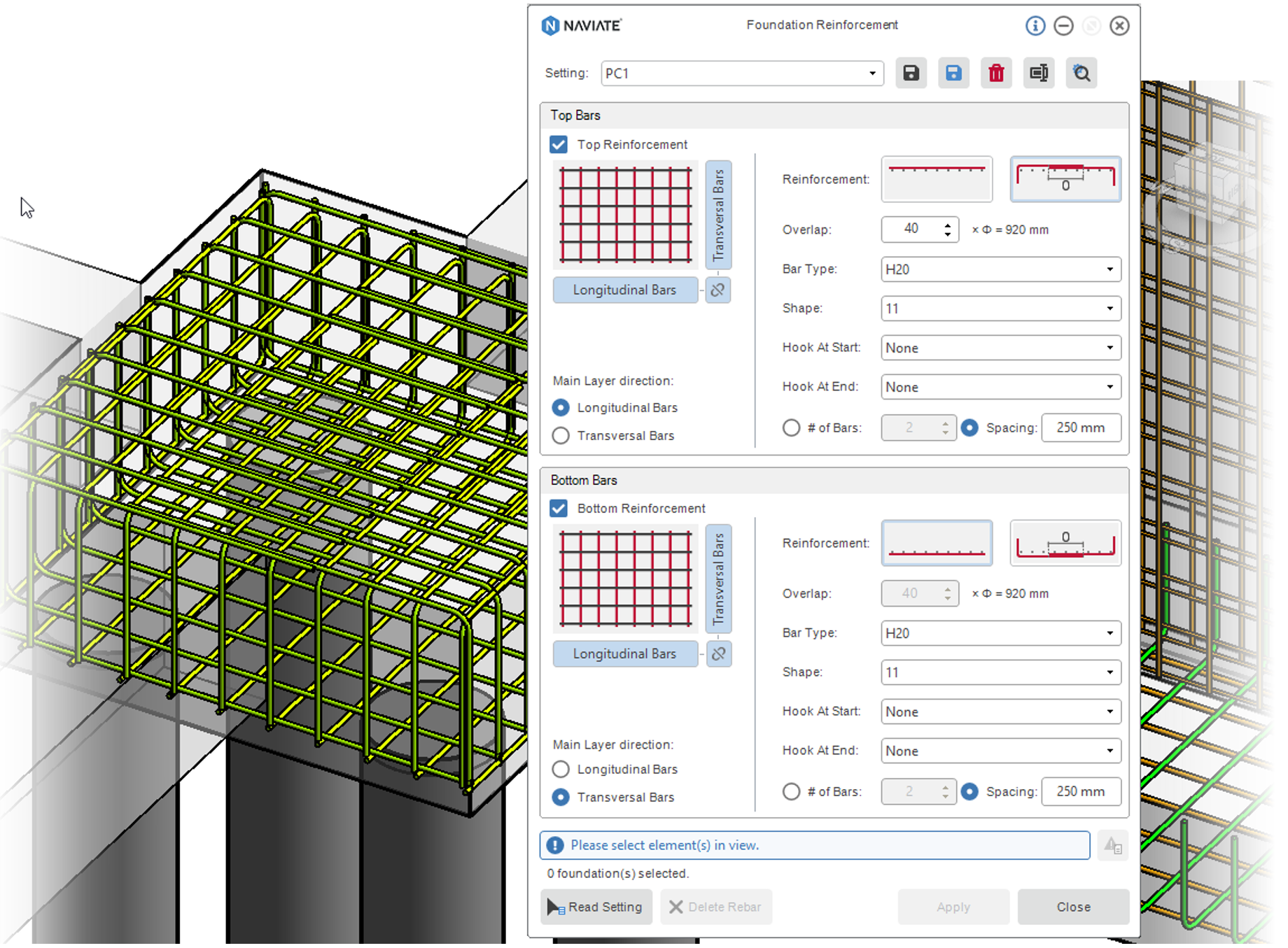Click the Spacing input showing 250 mm
The width and height of the screenshot is (1288, 948).
click(1081, 427)
